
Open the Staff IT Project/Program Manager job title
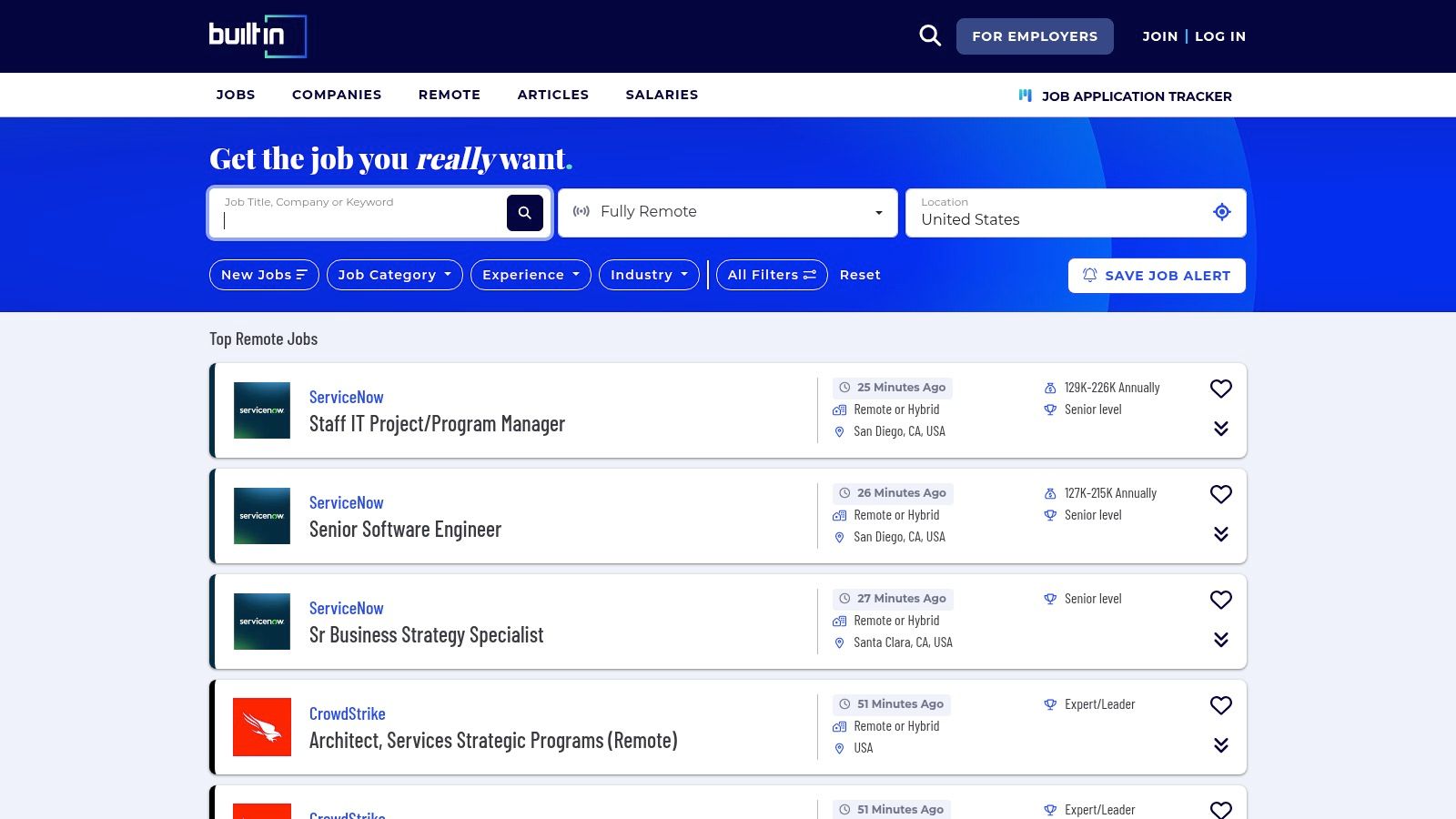437,423
